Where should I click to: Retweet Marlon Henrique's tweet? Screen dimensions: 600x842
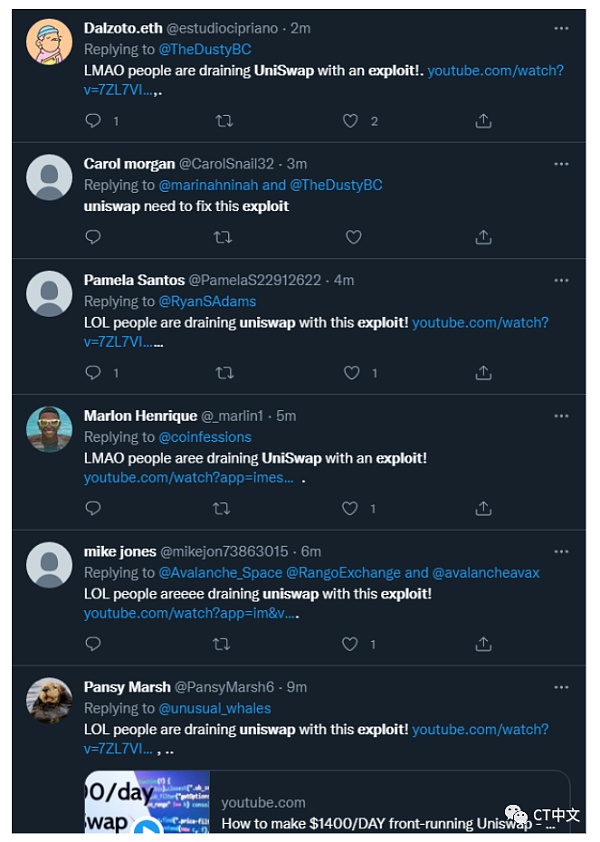click(x=222, y=509)
